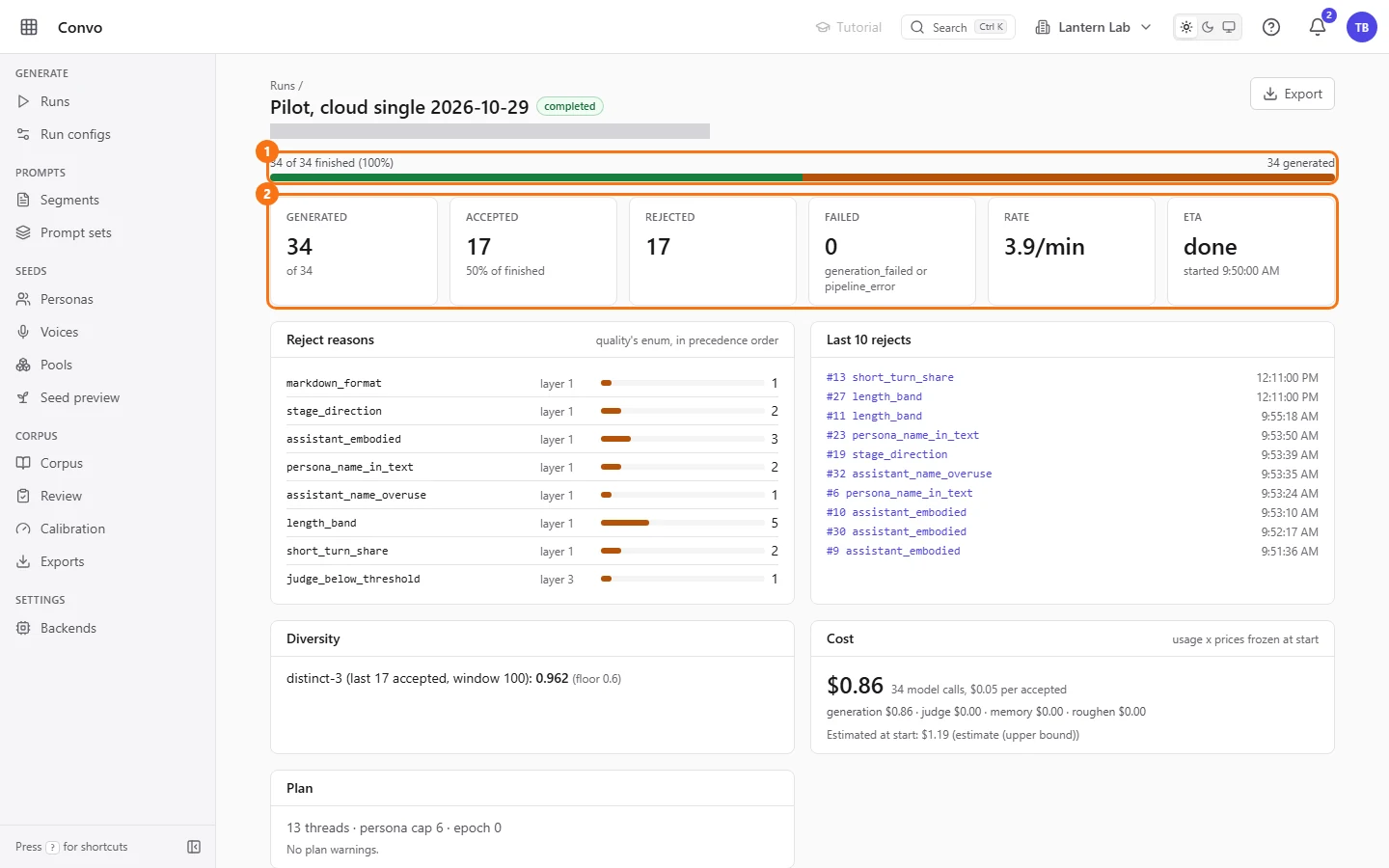Click the run progress bar
Image resolution: width=1389 pixels, height=868 pixels.
(803, 177)
